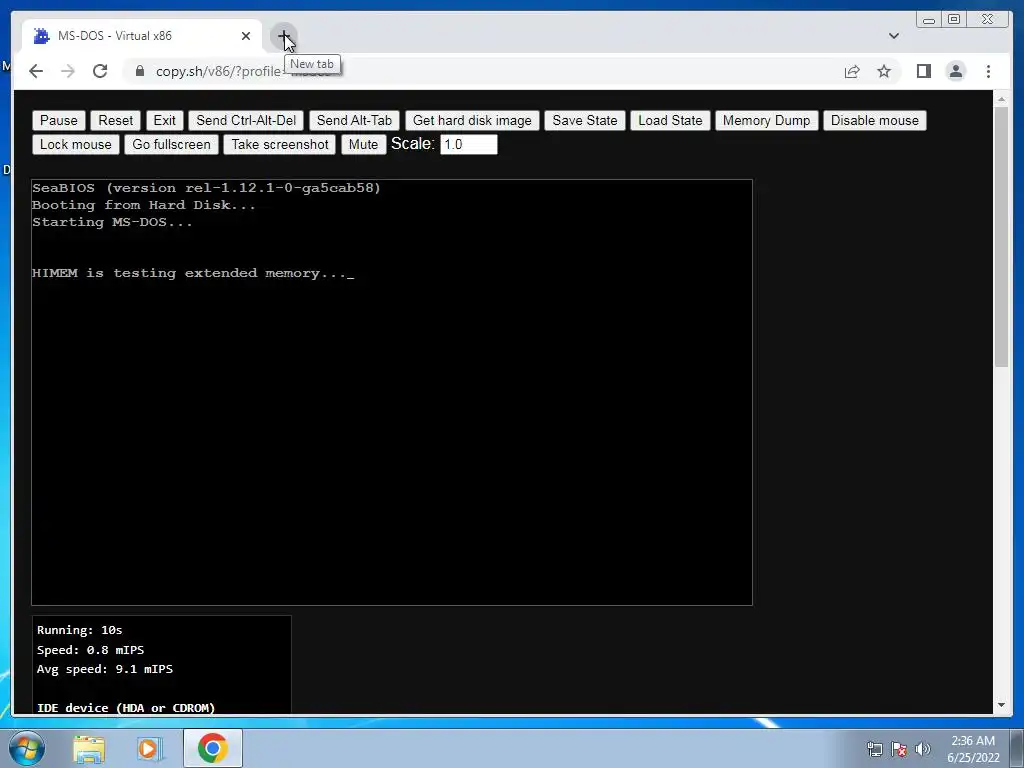The image size is (1024, 768).
Task: Open the Windows Start menu
Action: pyautogui.click(x=26, y=748)
